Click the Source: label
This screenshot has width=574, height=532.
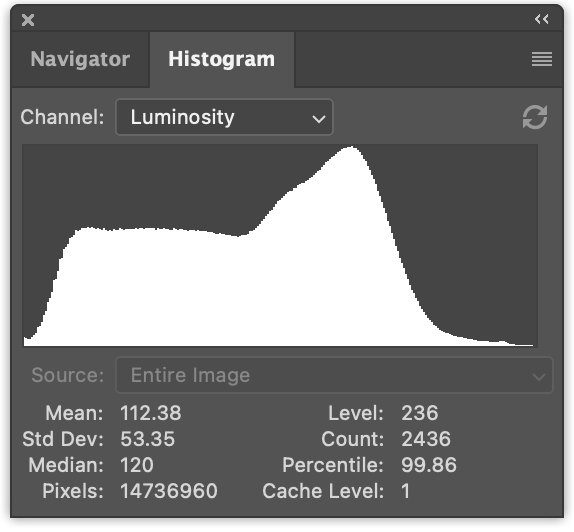pos(68,375)
